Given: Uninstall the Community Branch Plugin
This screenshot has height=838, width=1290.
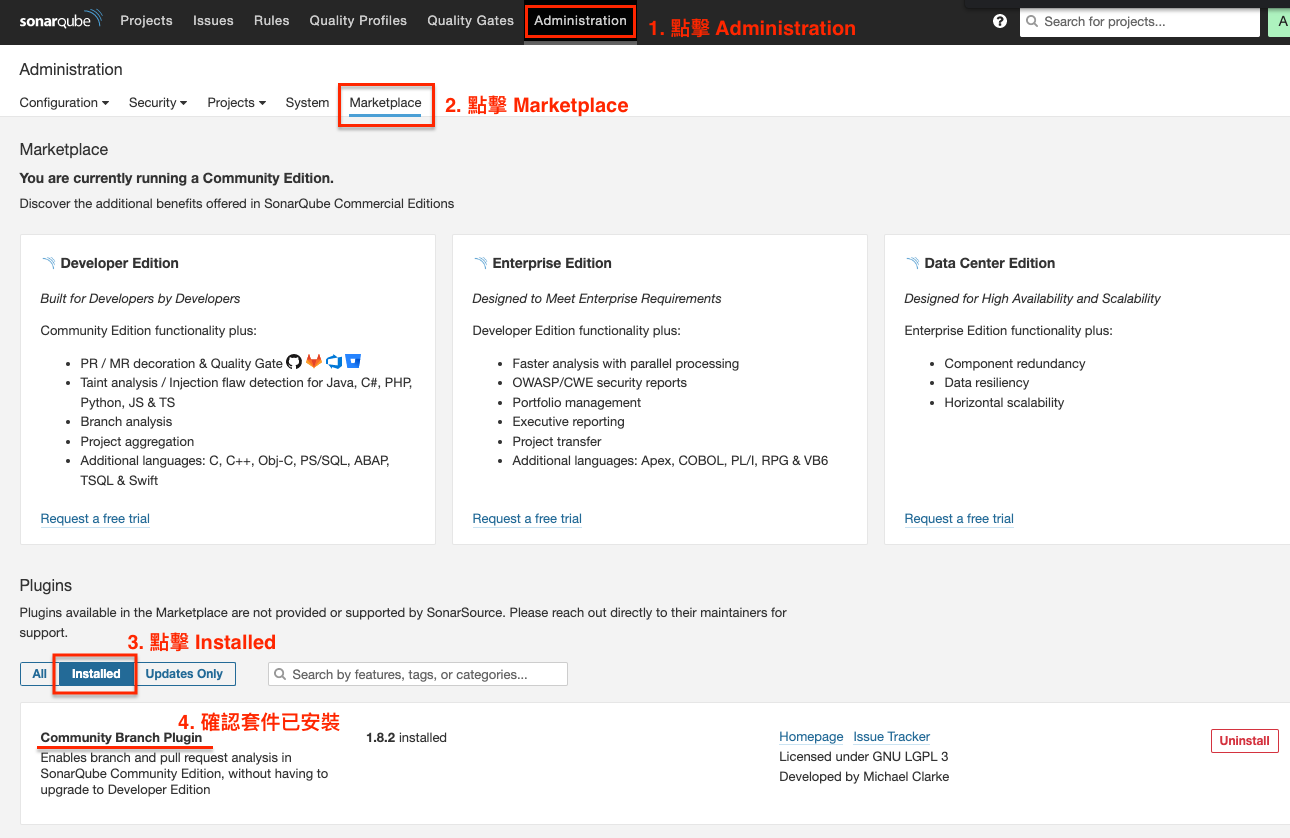Looking at the screenshot, I should click(1244, 740).
